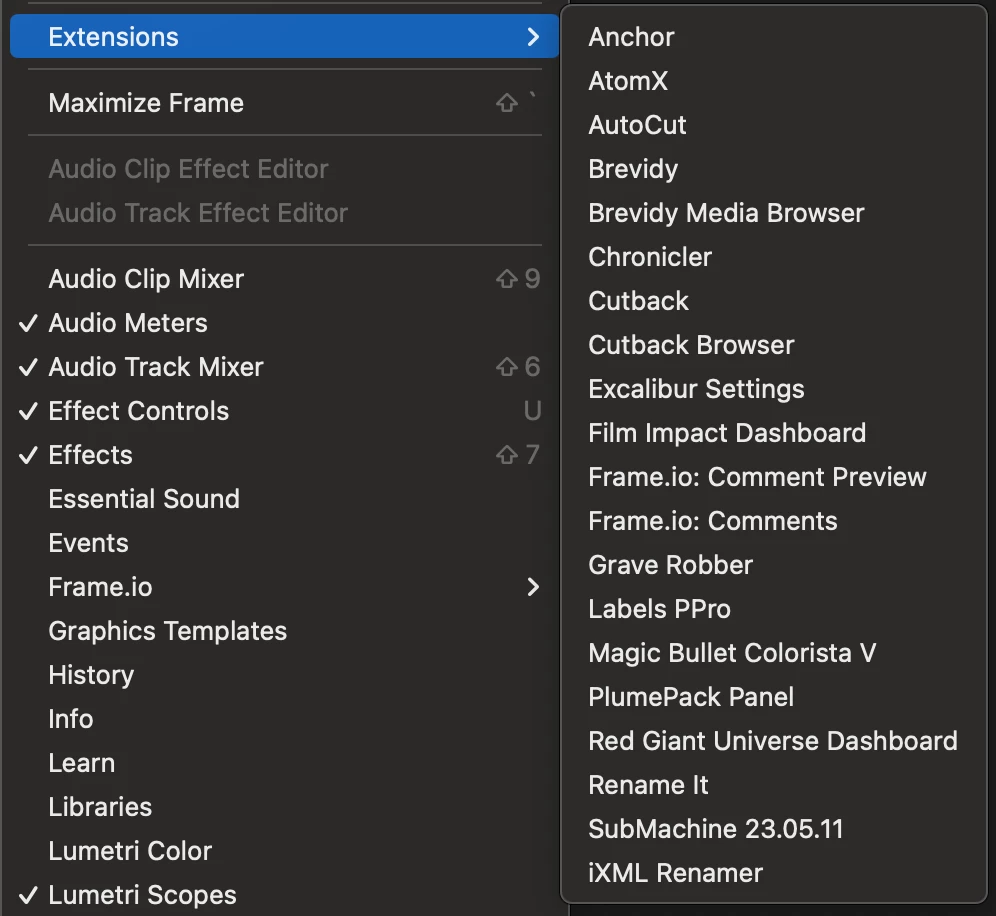Toggle off Effect Controls panel

point(285,411)
